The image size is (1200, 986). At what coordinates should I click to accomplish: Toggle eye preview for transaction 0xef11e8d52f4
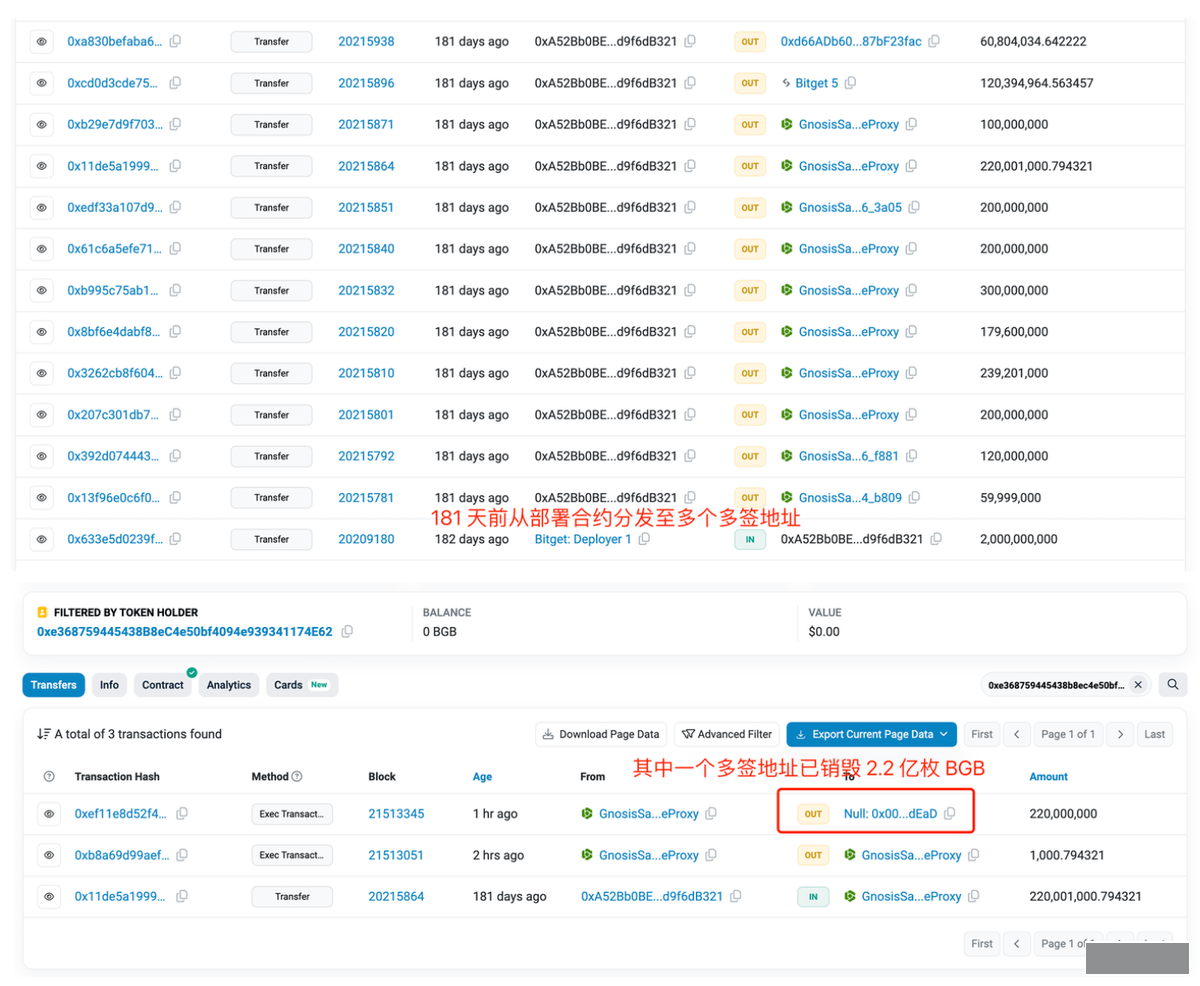[49, 814]
